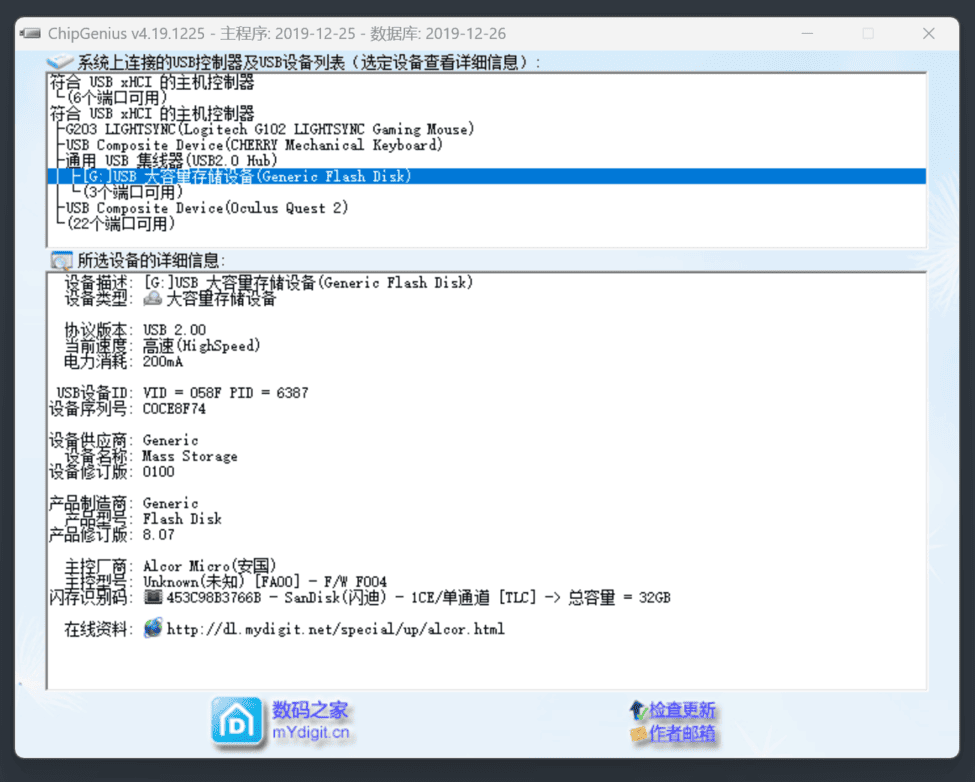
Task: Click the device description line in details
Action: click(x=308, y=283)
